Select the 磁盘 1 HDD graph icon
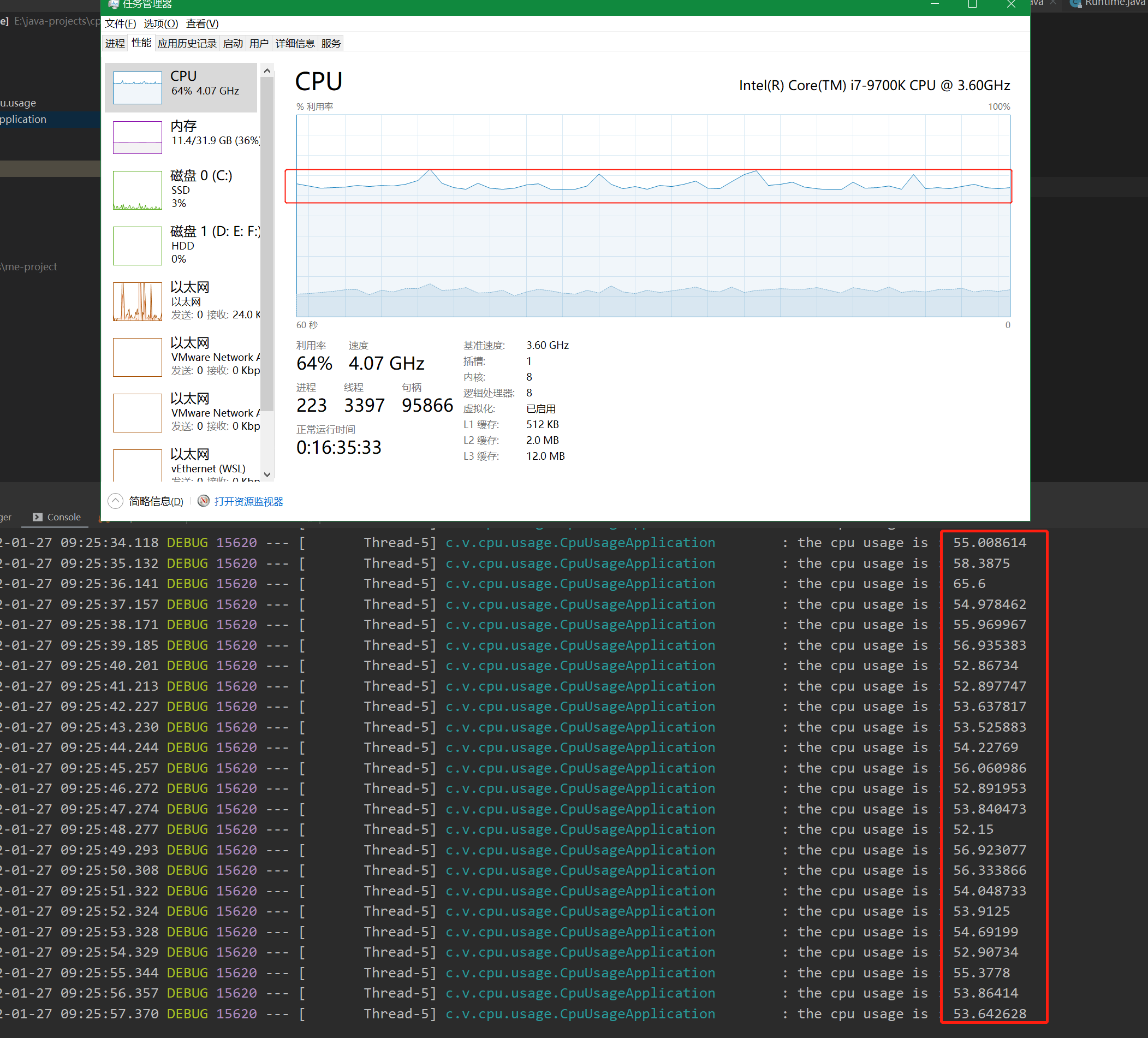The width and height of the screenshot is (1148, 1038). click(136, 246)
